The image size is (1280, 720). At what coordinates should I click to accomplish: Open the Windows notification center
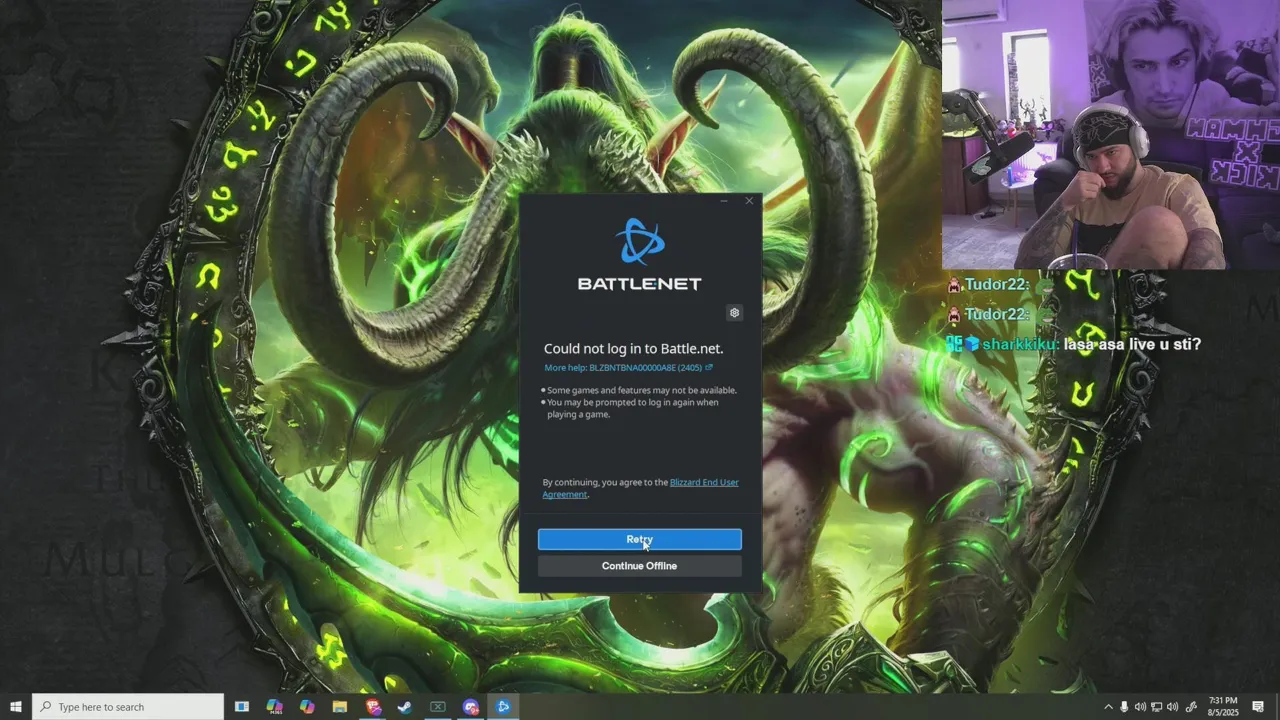pyautogui.click(x=1258, y=707)
